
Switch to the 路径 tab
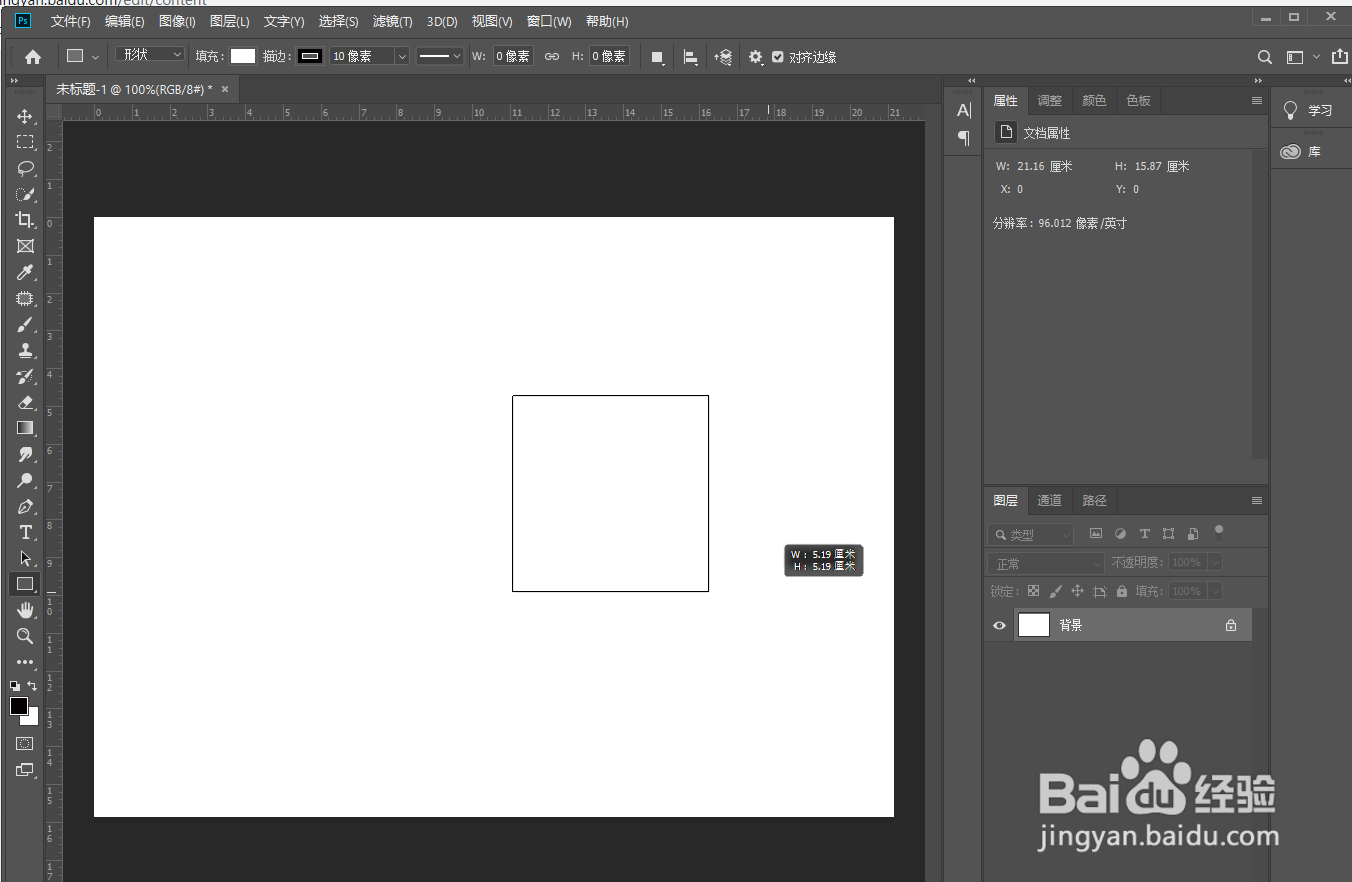tap(1094, 501)
